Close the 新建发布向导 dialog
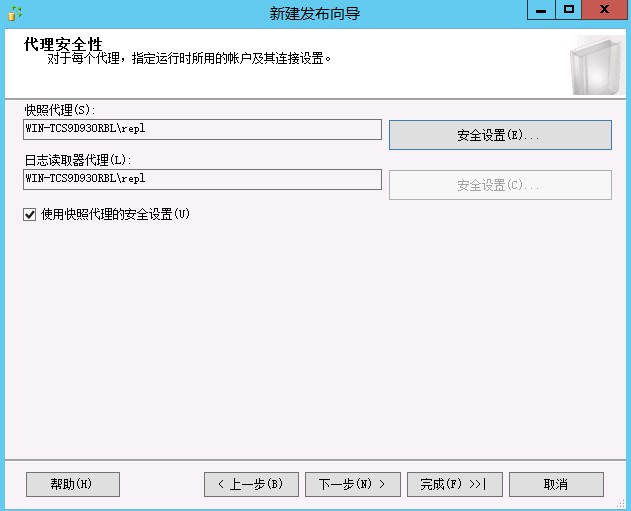 (606, 10)
